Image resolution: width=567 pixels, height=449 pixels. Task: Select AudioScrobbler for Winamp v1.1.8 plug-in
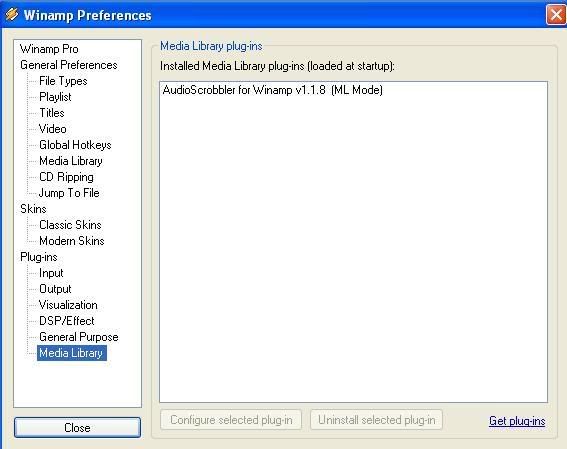pyautogui.click(x=273, y=90)
